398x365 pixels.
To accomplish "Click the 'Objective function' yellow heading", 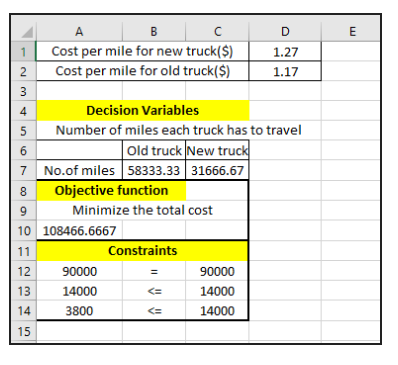I will [111, 190].
